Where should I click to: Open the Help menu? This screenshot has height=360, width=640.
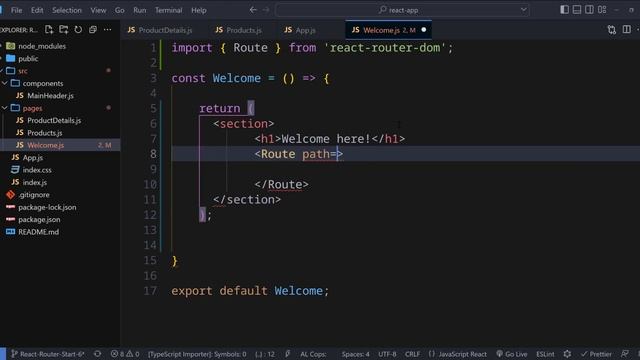click(198, 10)
